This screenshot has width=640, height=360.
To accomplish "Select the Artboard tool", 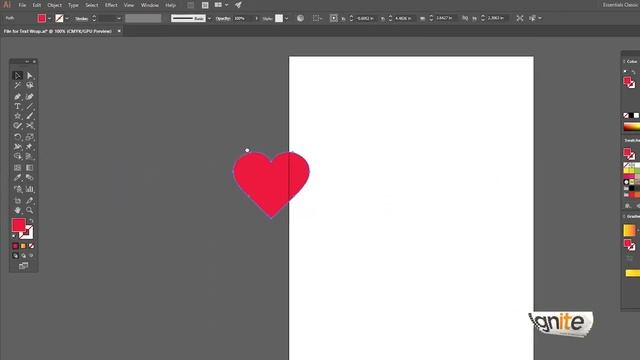I will pos(18,200).
